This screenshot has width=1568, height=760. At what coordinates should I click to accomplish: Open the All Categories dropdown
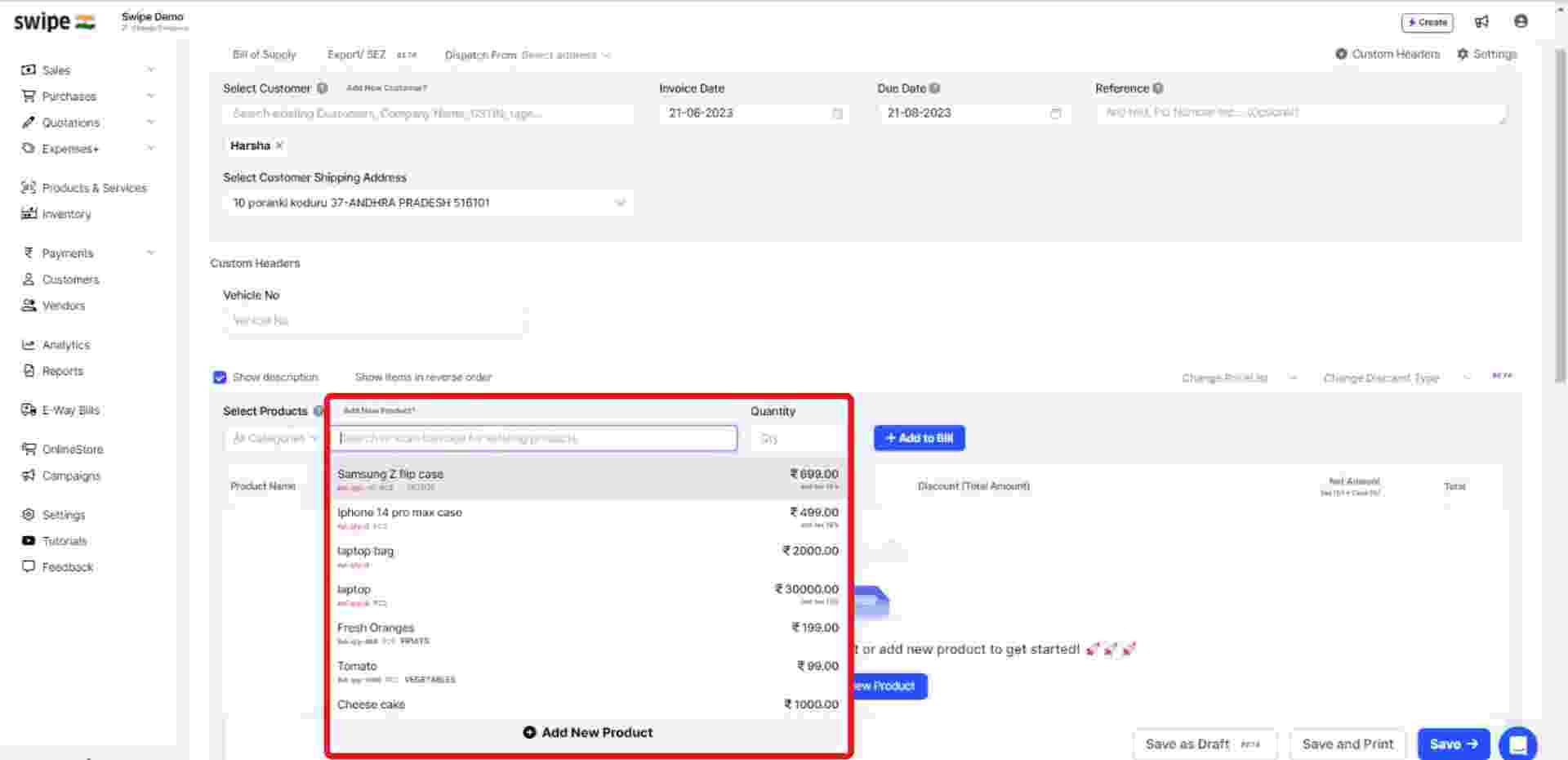point(274,439)
